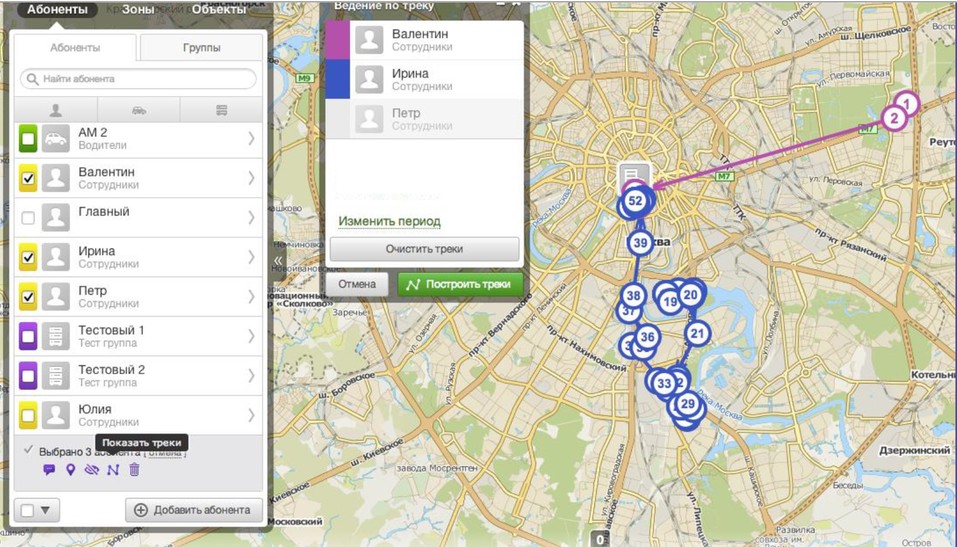Uncheck the Ирина subscriber checkbox
This screenshot has width=957, height=547.
[28, 258]
